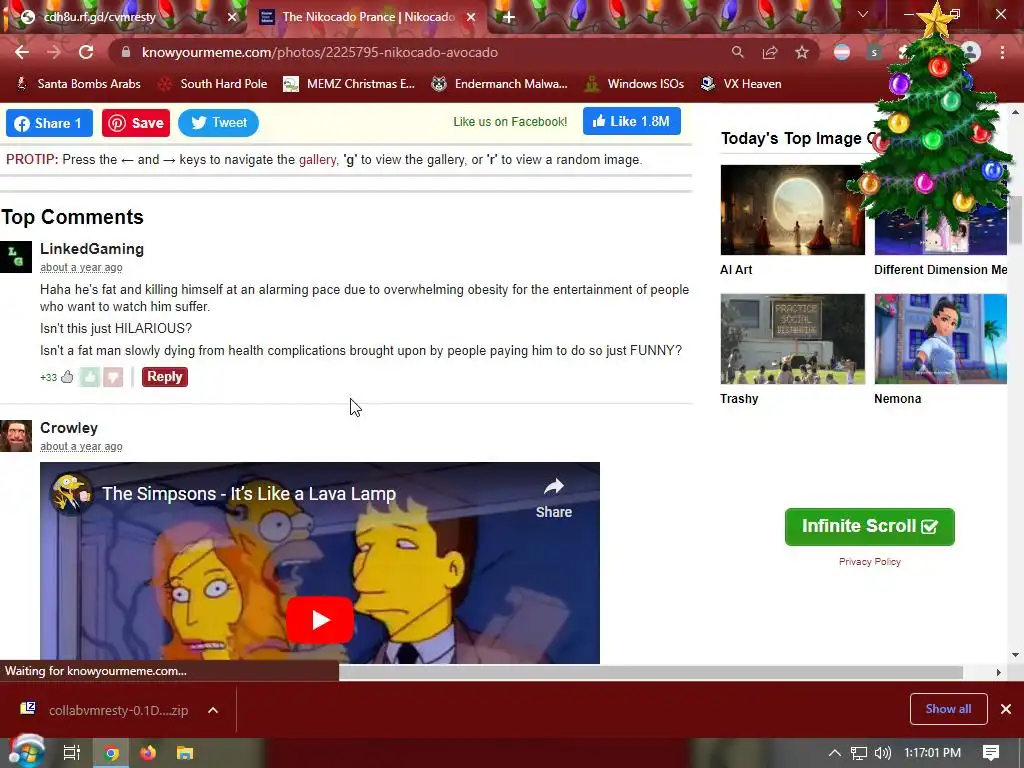The image size is (1024, 768).
Task: Bookmark this page with the star icon
Action: (x=802, y=52)
